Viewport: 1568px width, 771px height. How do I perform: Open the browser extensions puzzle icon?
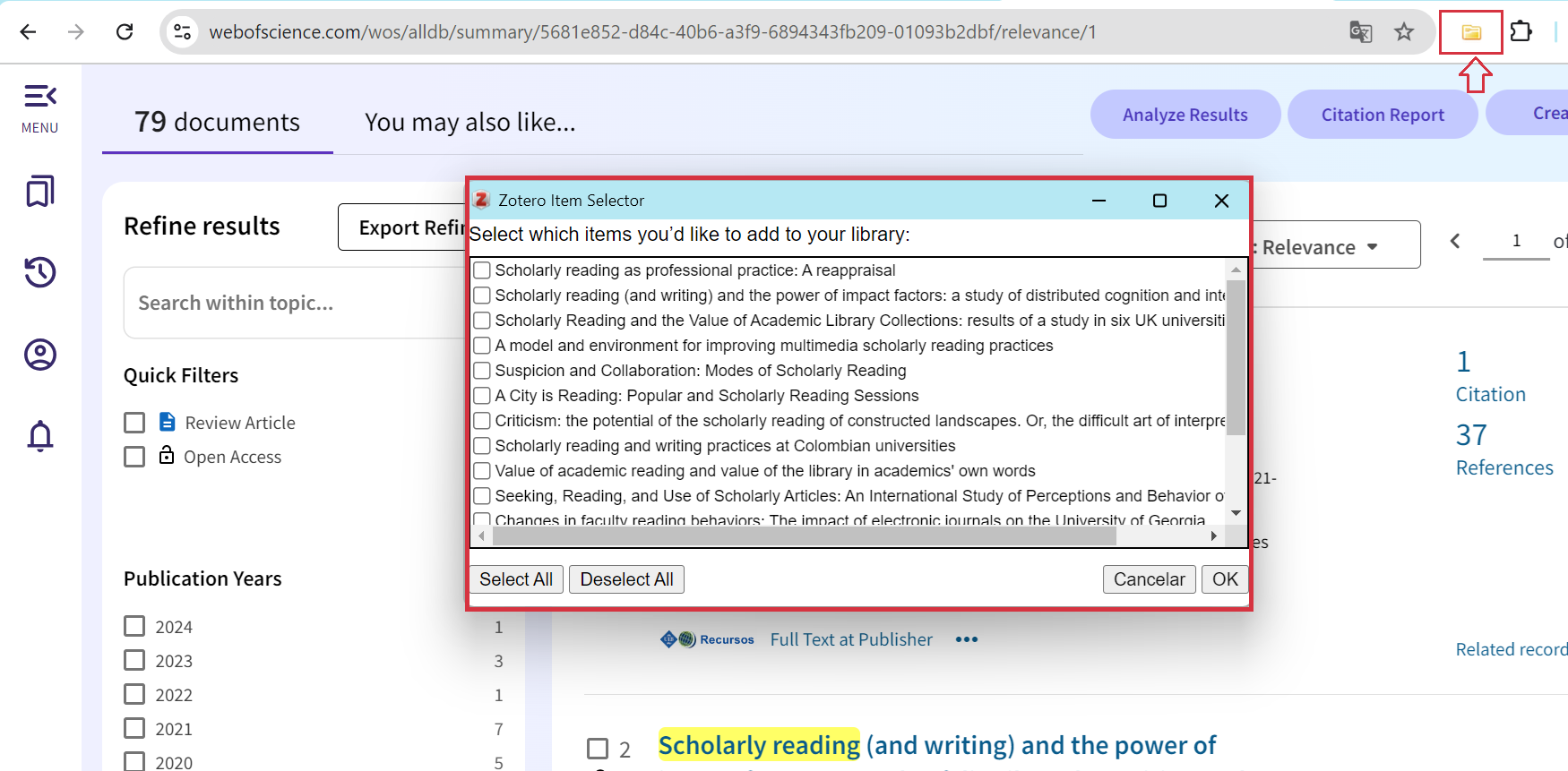point(1521,31)
